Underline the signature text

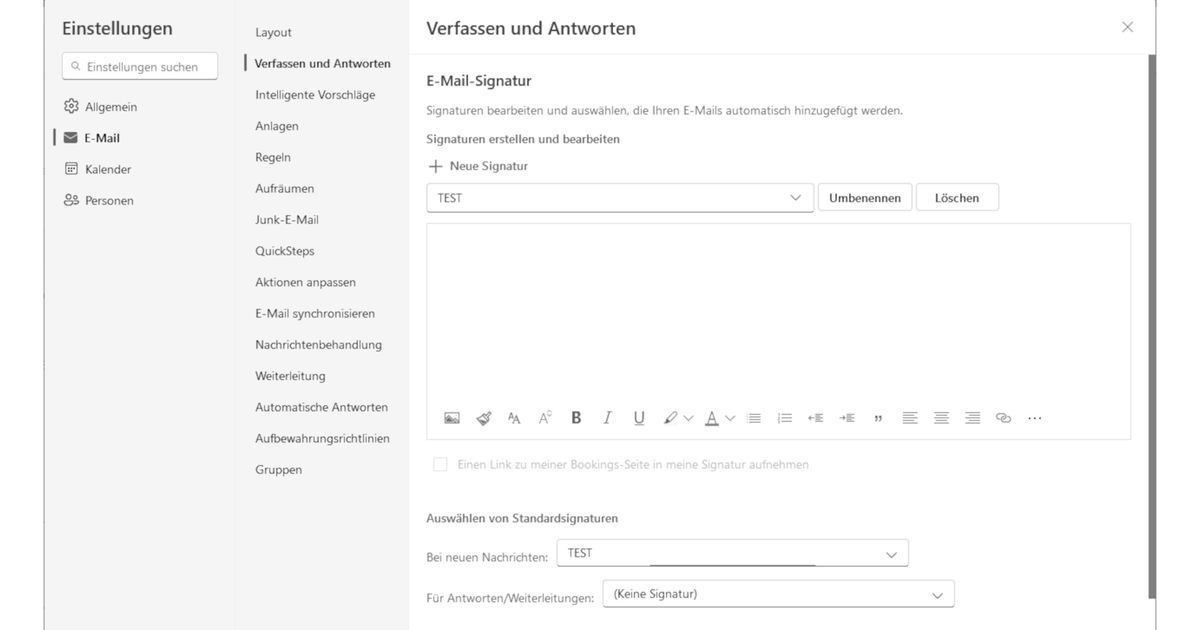(639, 417)
